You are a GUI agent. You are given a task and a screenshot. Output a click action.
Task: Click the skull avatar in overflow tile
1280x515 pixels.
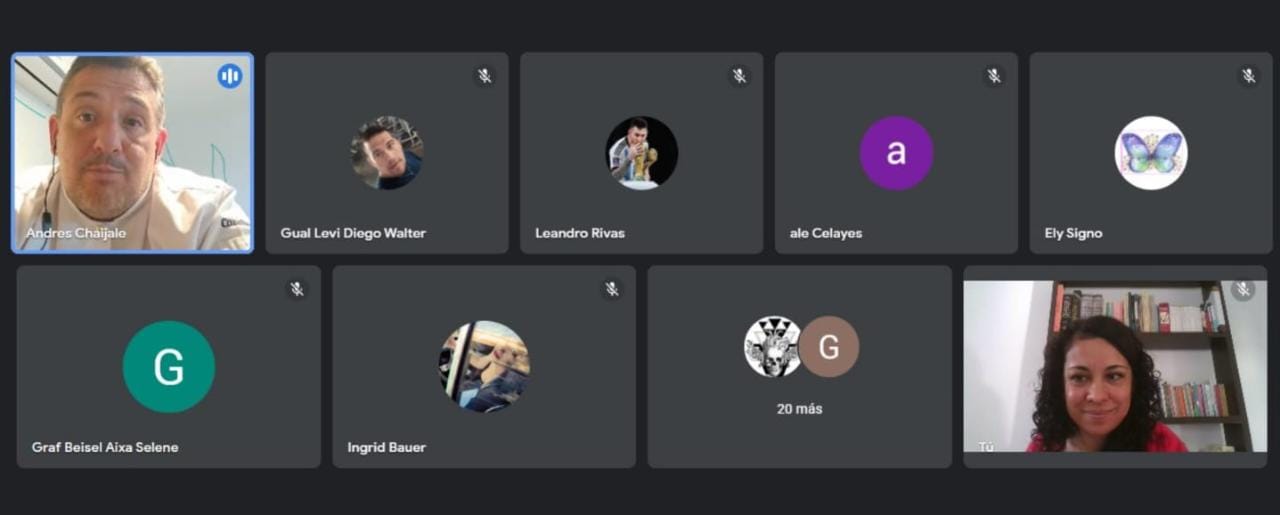coord(773,347)
